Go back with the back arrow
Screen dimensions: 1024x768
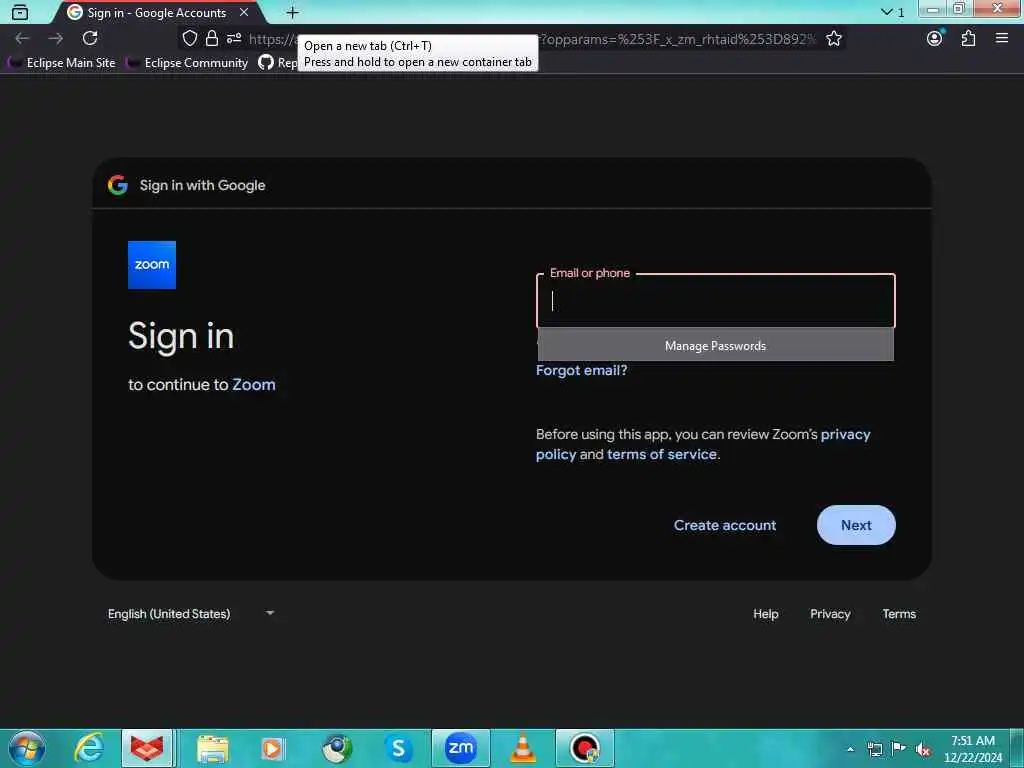pos(22,39)
